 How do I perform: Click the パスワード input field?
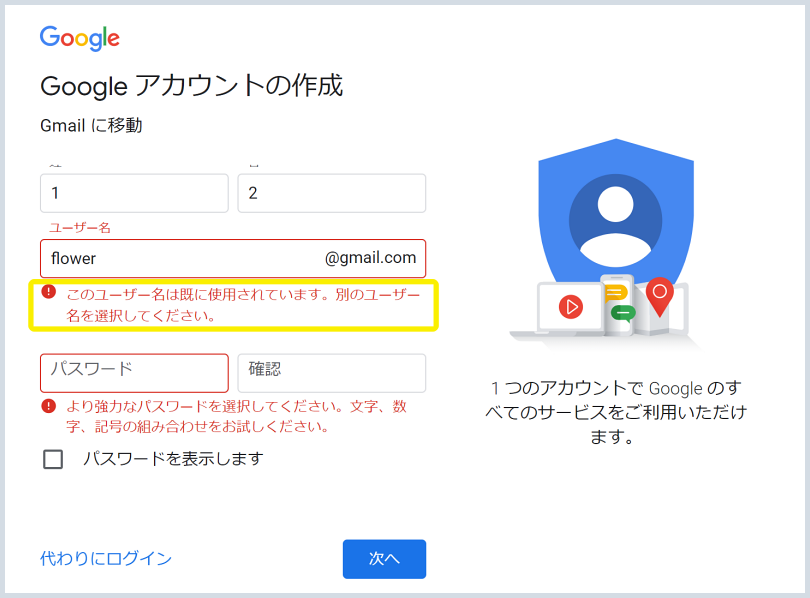pyautogui.click(x=134, y=373)
